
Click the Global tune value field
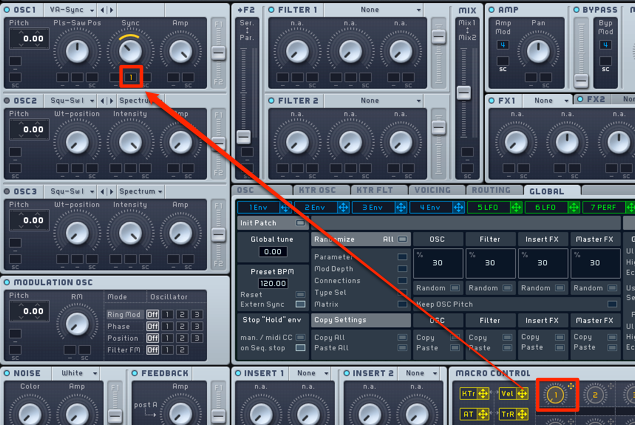[x=273, y=252]
